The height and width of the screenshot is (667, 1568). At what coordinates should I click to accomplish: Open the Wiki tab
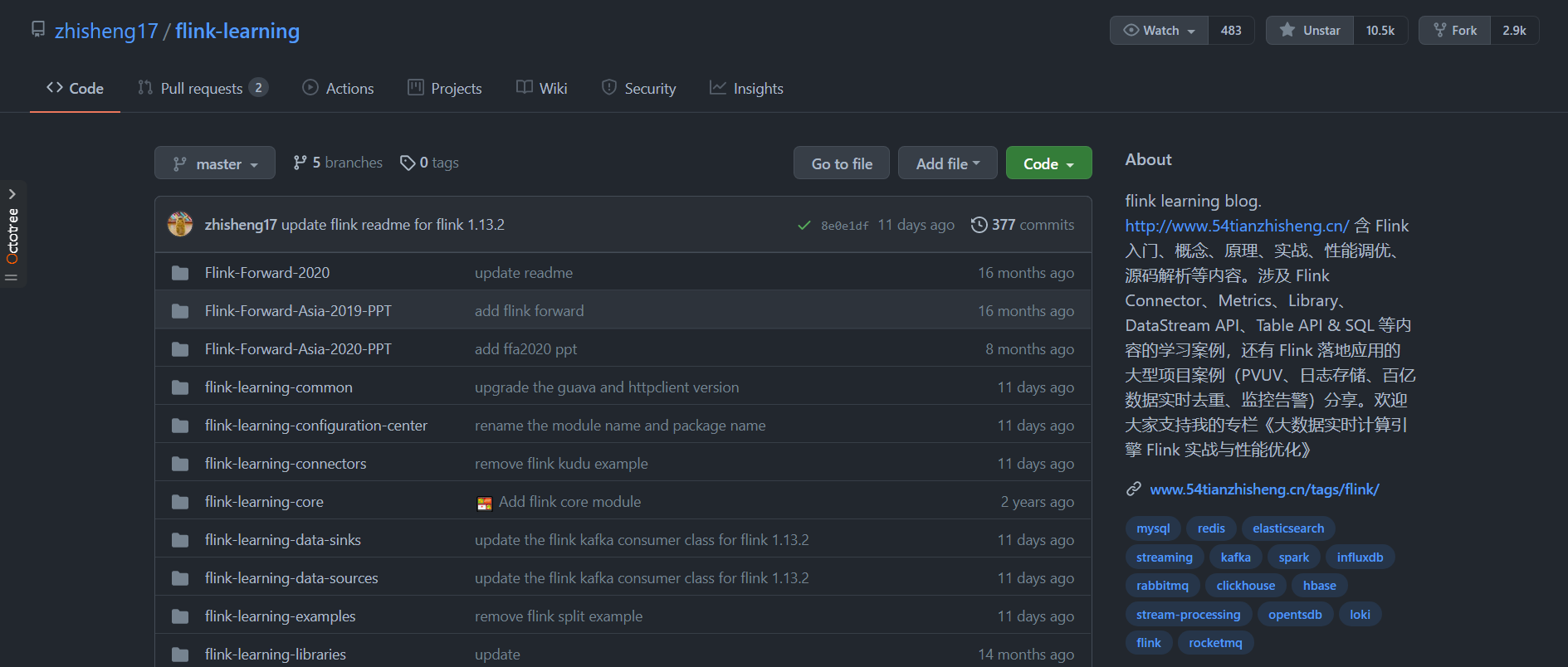click(542, 88)
